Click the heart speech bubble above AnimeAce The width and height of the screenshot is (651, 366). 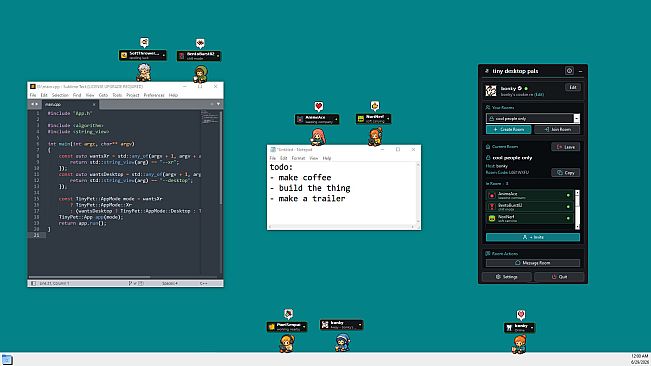click(318, 107)
